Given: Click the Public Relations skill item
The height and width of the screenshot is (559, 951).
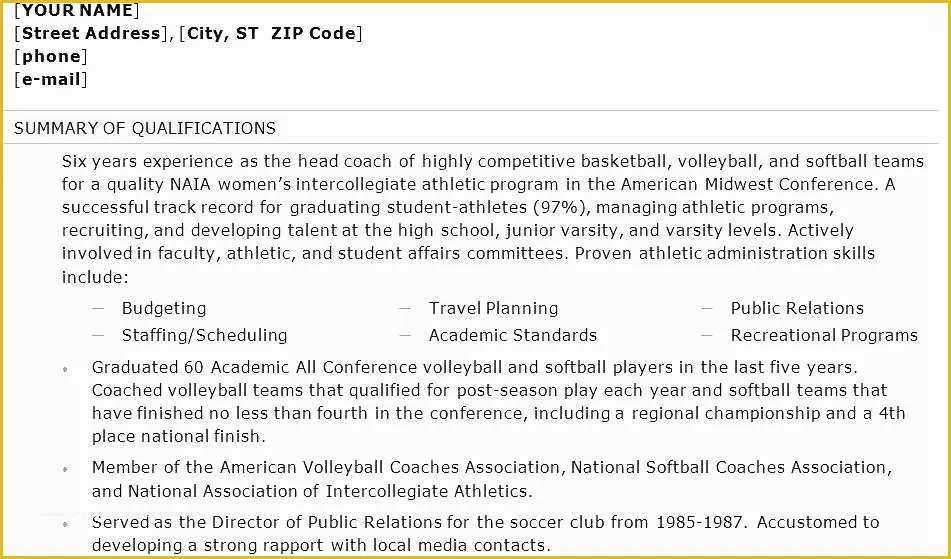Looking at the screenshot, I should [797, 308].
